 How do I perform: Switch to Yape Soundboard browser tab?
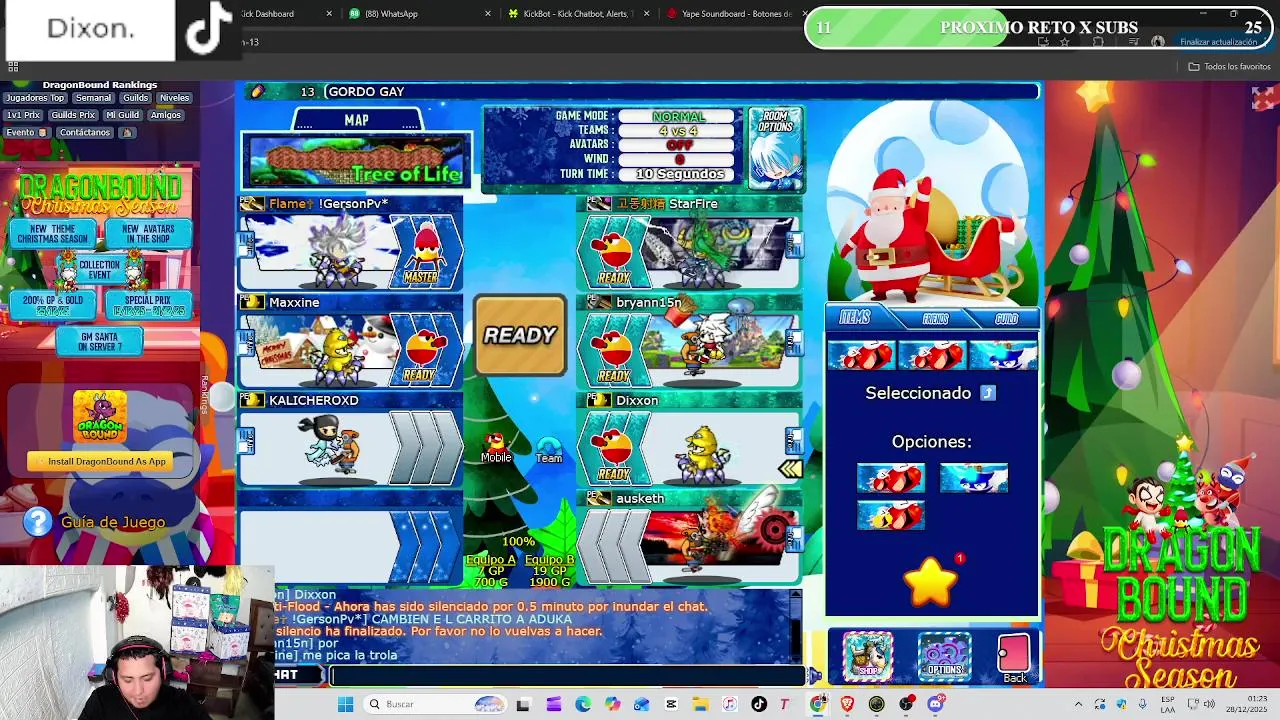[735, 14]
